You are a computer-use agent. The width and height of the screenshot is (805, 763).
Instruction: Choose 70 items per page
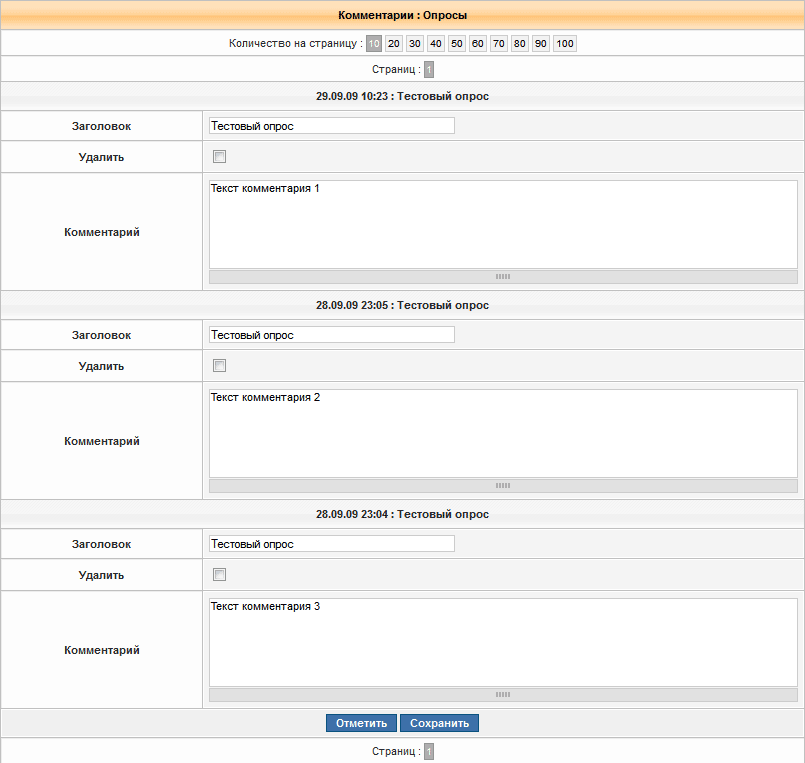[x=498, y=44]
